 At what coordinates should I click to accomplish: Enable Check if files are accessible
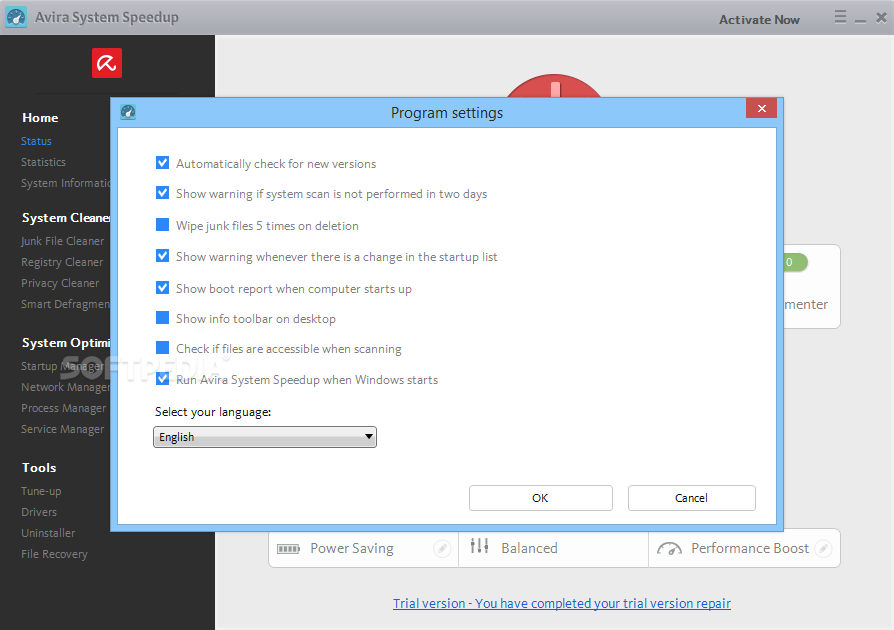click(x=162, y=348)
